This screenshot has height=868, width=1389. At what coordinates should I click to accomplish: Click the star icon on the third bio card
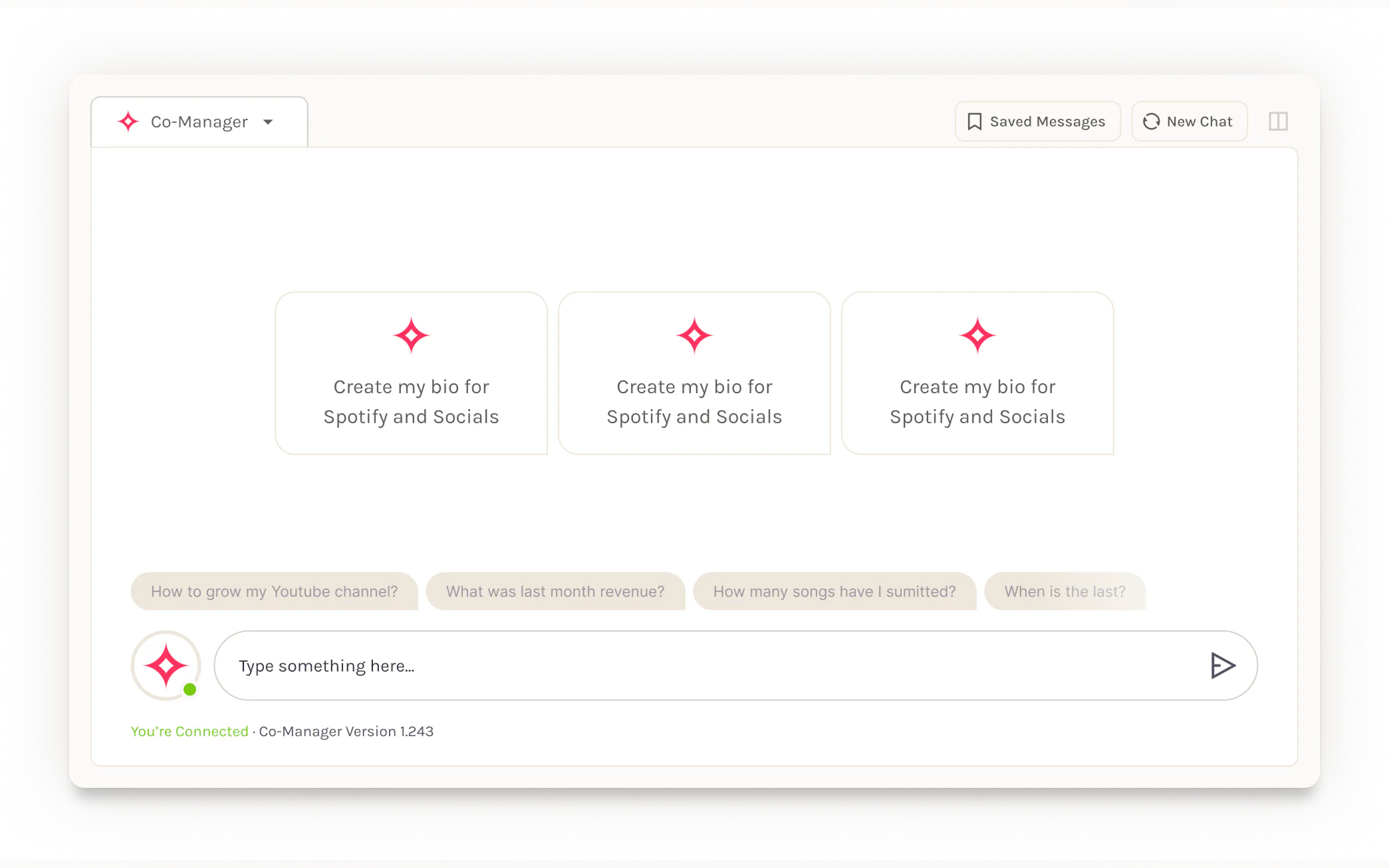coord(977,335)
